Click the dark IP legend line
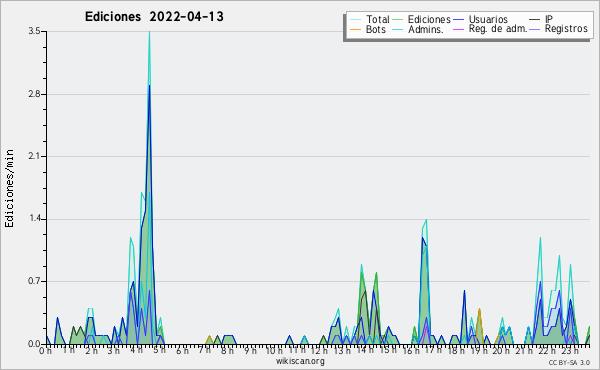Viewport: 600px width, 370px height. 535,19
